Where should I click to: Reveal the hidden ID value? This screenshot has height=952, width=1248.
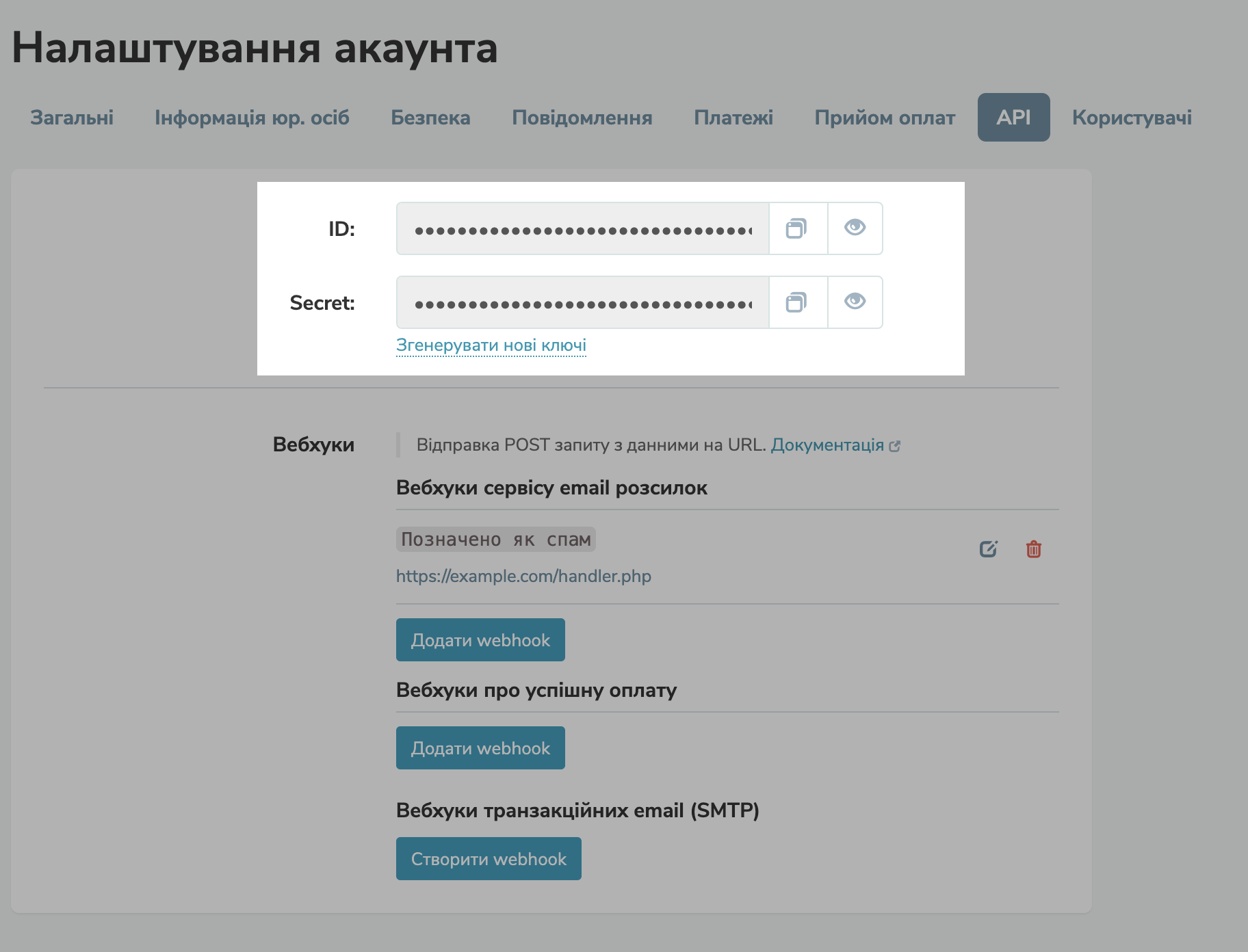tap(855, 228)
